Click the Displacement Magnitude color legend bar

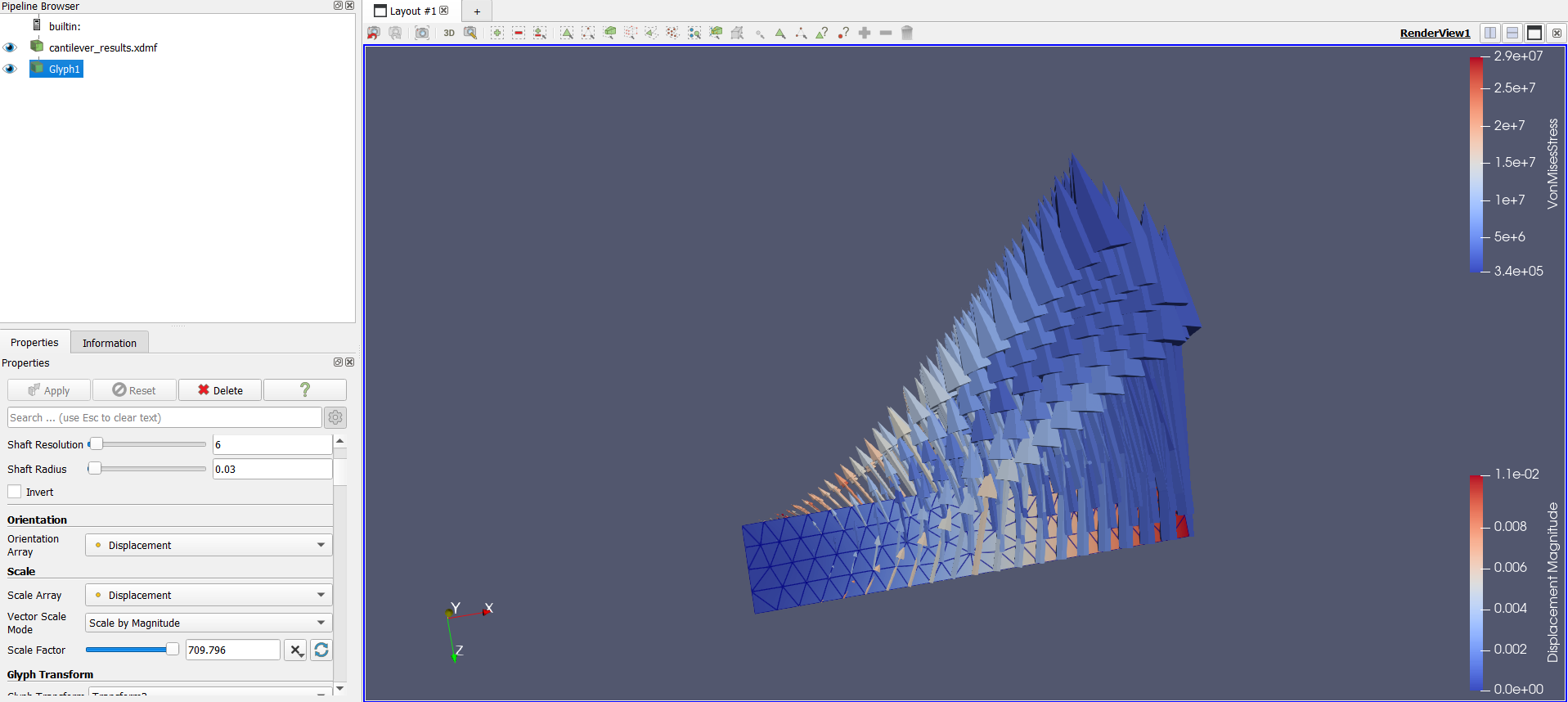pyautogui.click(x=1476, y=583)
